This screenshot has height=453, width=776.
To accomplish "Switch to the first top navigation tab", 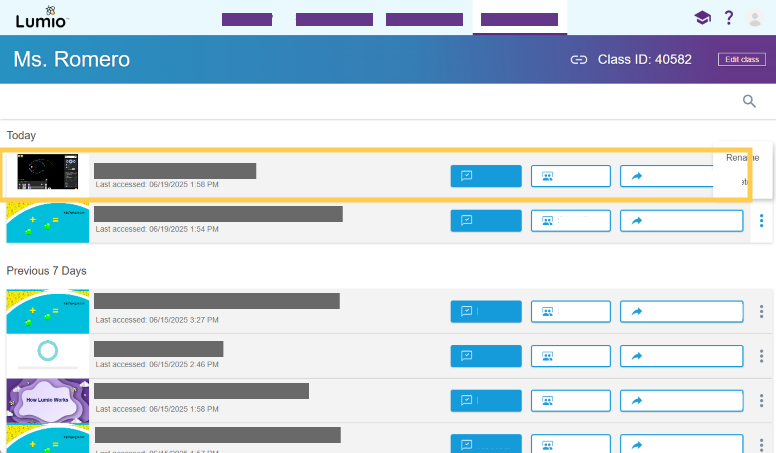I will coord(247,19).
